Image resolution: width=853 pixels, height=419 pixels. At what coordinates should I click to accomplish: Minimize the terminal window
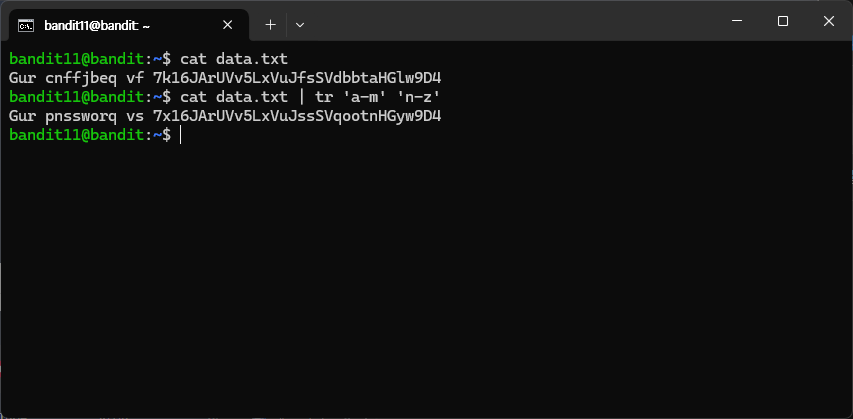pos(737,21)
